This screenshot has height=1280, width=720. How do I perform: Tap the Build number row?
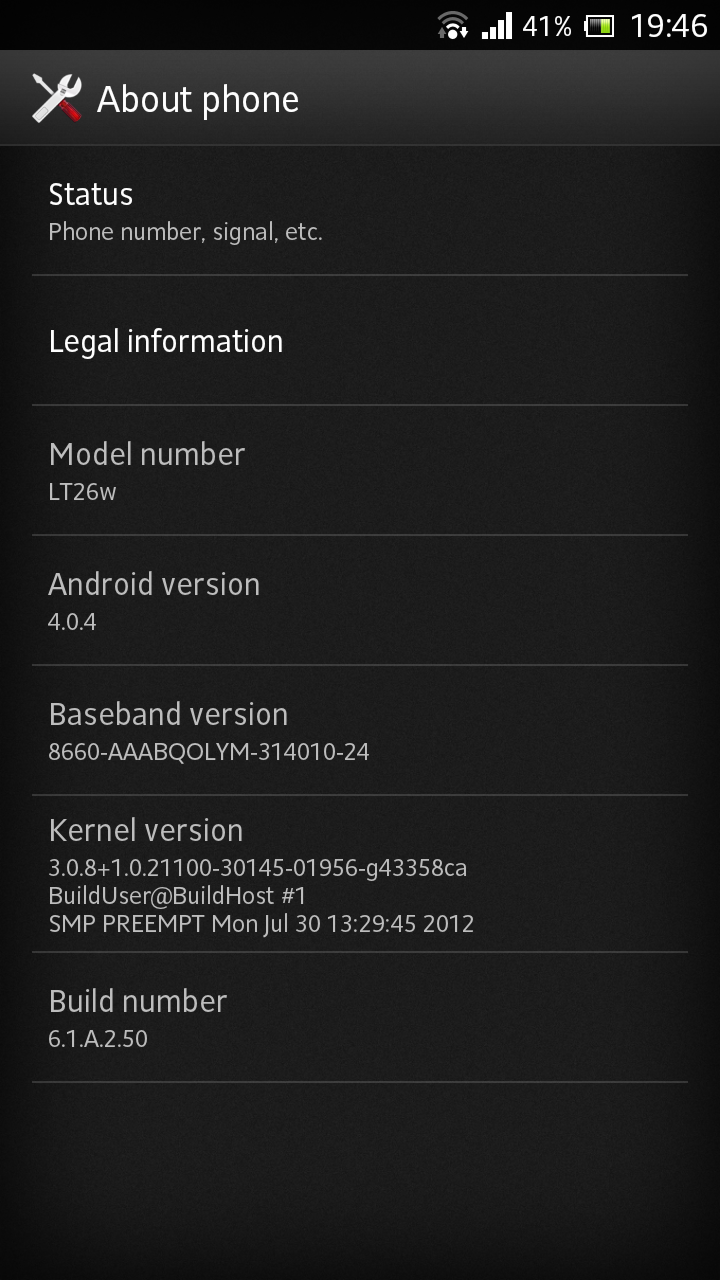(x=360, y=1018)
